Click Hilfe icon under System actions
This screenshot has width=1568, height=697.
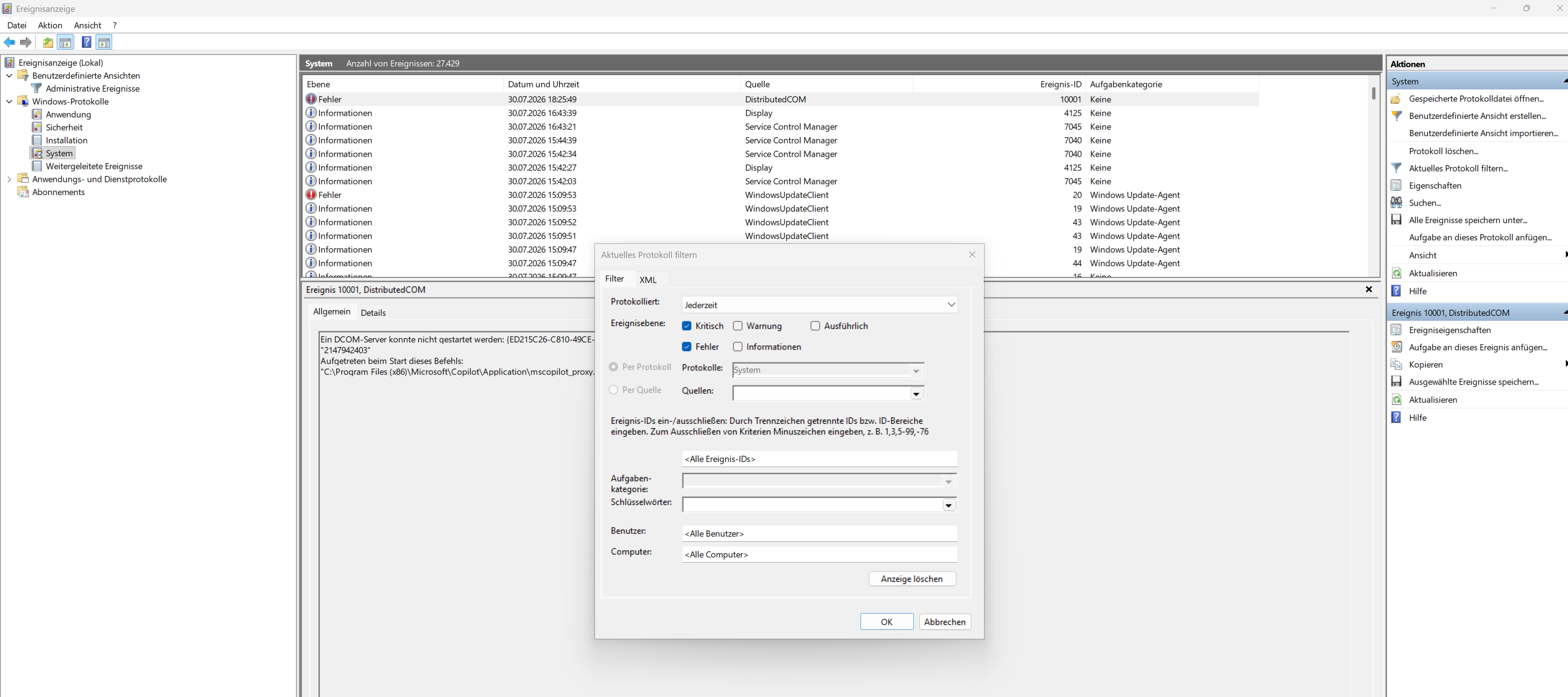(1396, 291)
